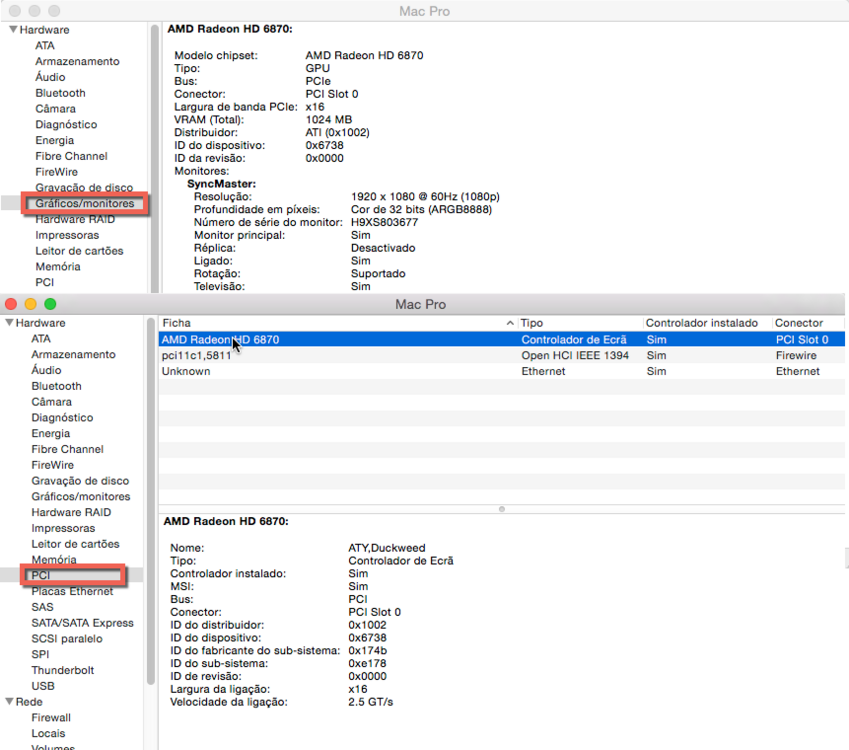Screen dimensions: 849x750
Task: Open the USB sidebar entry
Action: (43, 686)
